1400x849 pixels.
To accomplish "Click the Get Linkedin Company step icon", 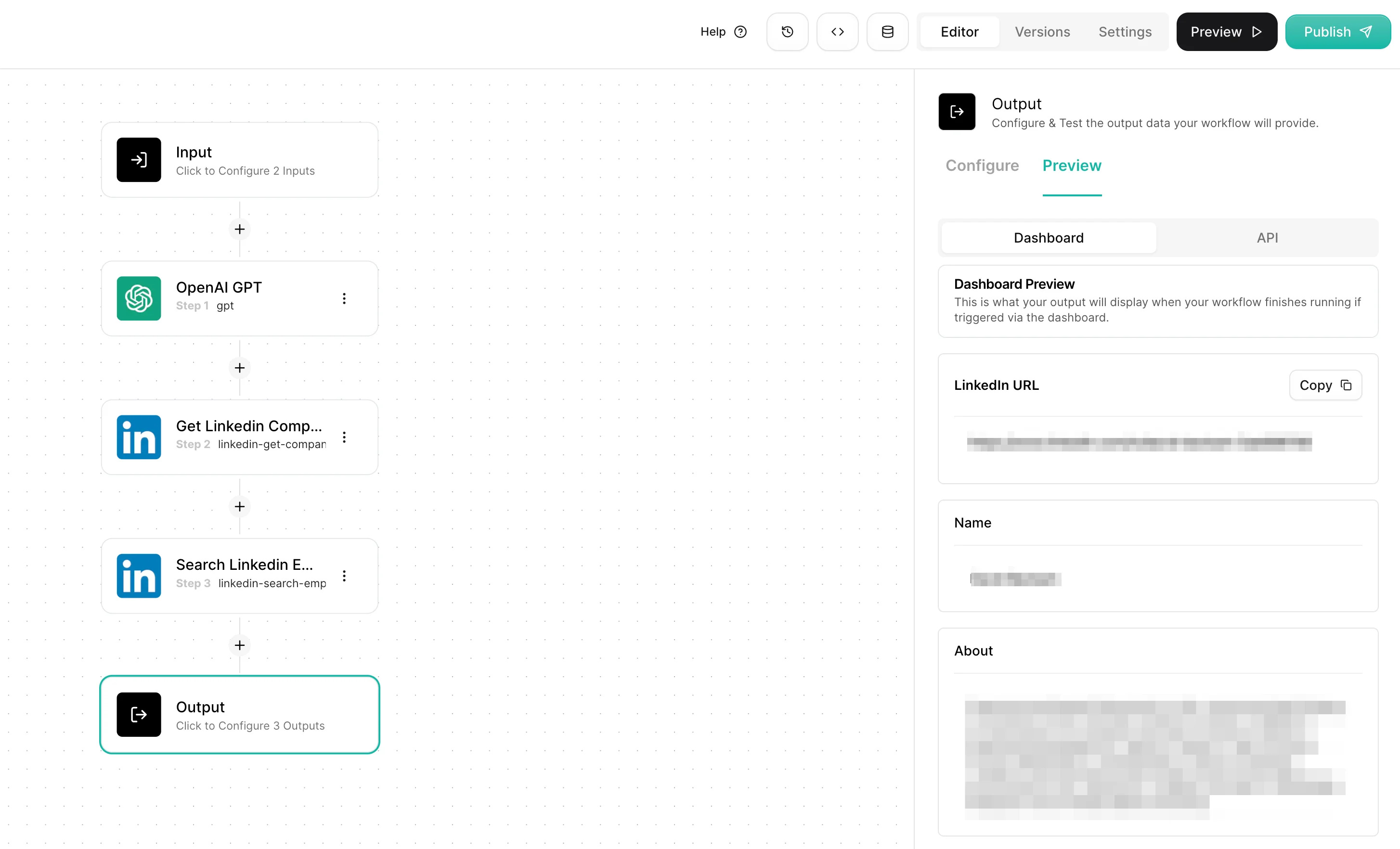I will point(139,437).
